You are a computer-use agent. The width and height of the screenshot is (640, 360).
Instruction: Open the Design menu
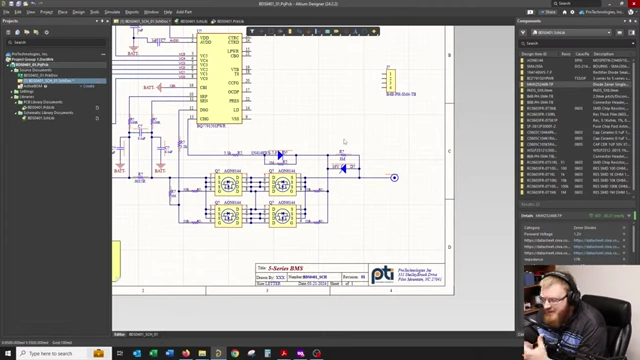(78, 12)
